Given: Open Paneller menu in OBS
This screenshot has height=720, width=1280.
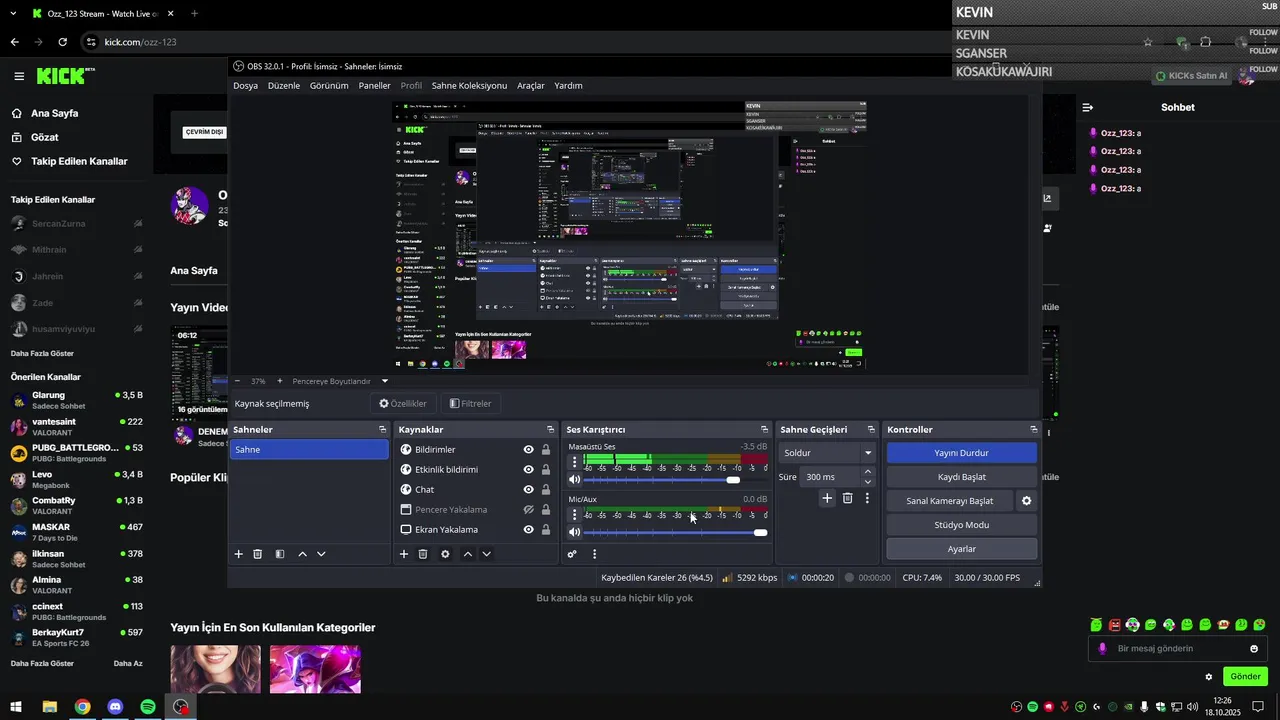Looking at the screenshot, I should 375,86.
